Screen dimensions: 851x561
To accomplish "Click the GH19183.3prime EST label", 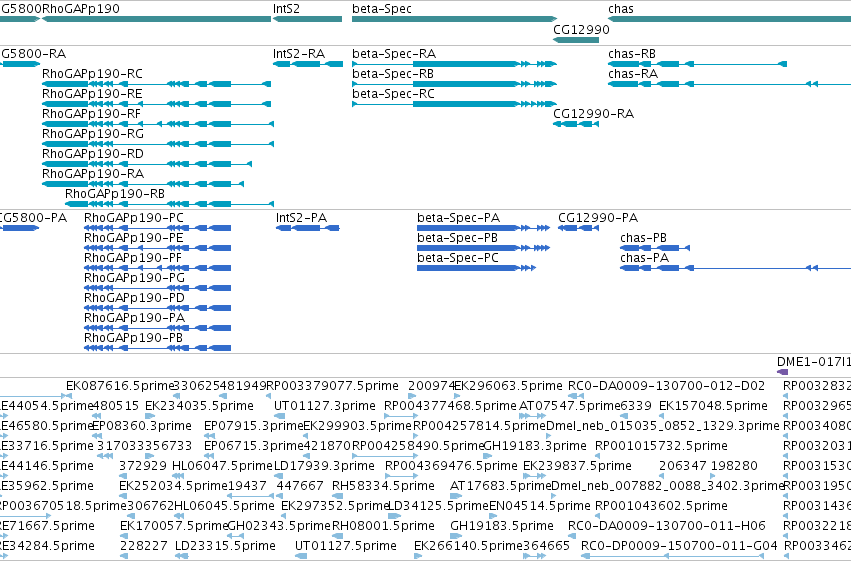I will [535, 447].
